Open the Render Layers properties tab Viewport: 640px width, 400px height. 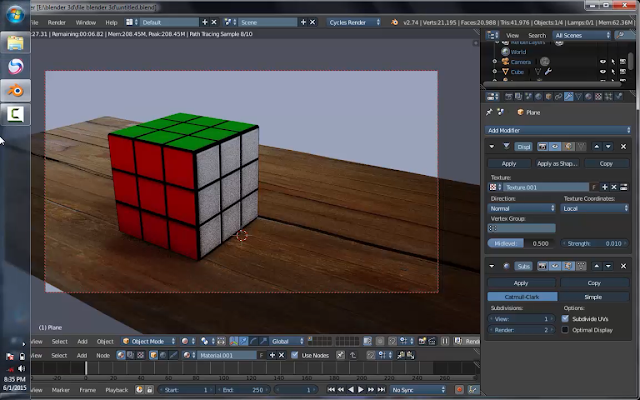point(518,97)
